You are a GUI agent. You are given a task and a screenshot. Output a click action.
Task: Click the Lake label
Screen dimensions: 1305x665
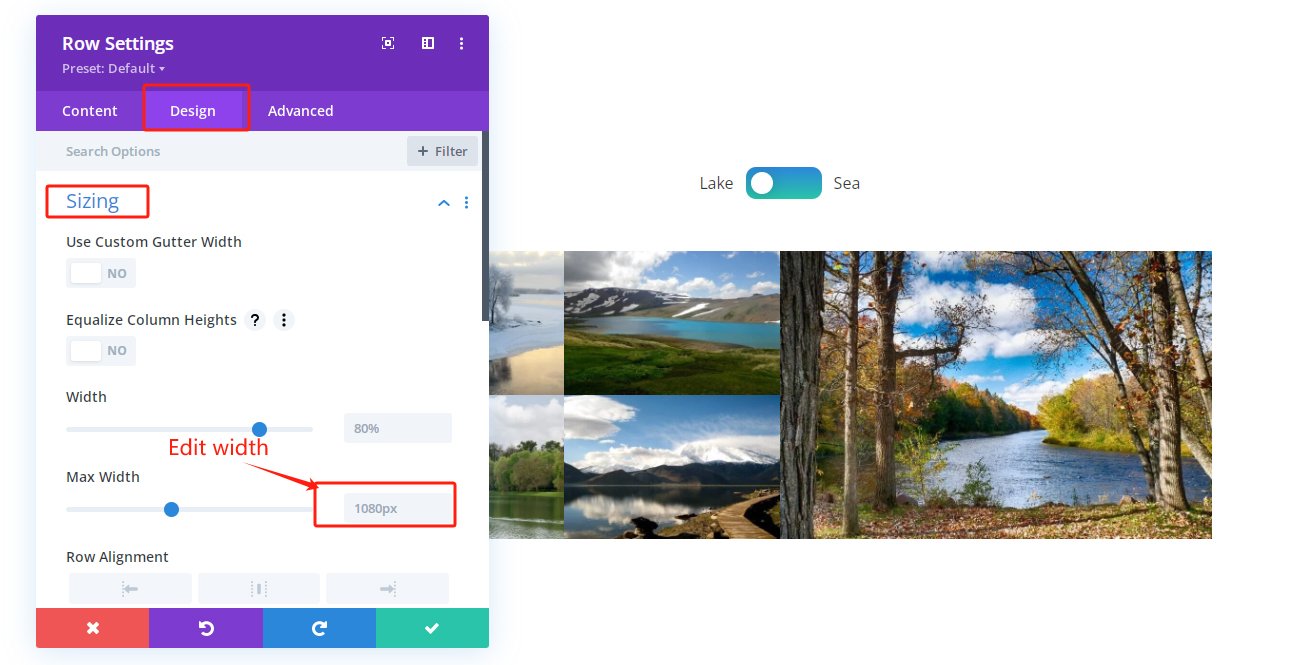click(716, 183)
